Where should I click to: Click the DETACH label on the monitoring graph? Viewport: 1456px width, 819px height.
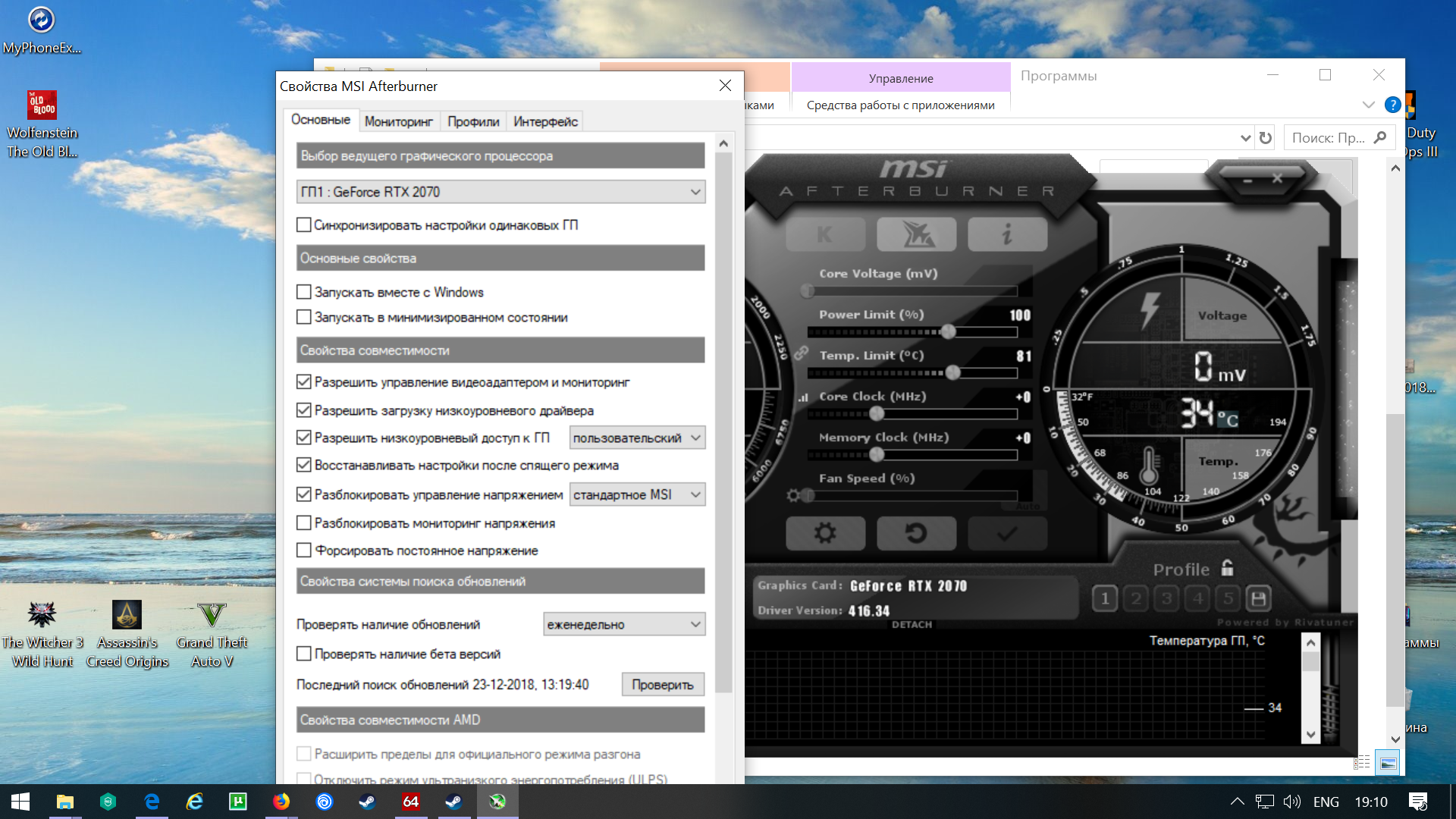coord(912,624)
